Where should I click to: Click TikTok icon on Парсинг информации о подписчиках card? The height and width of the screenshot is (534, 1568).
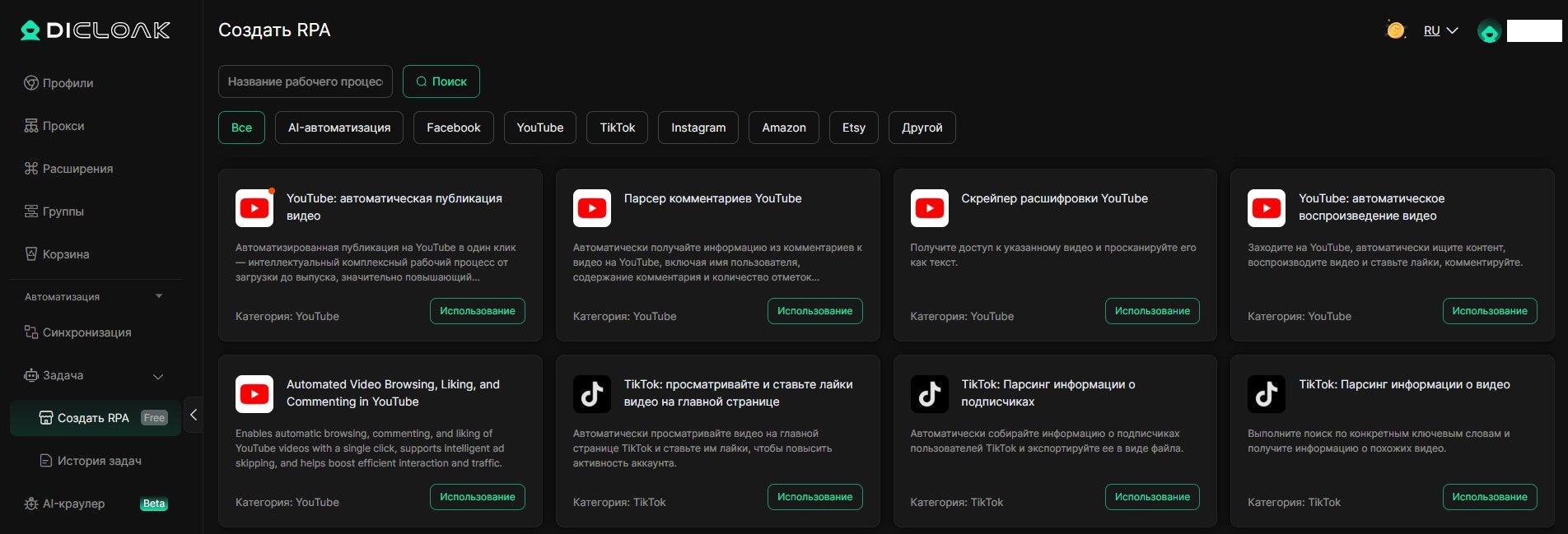click(929, 394)
